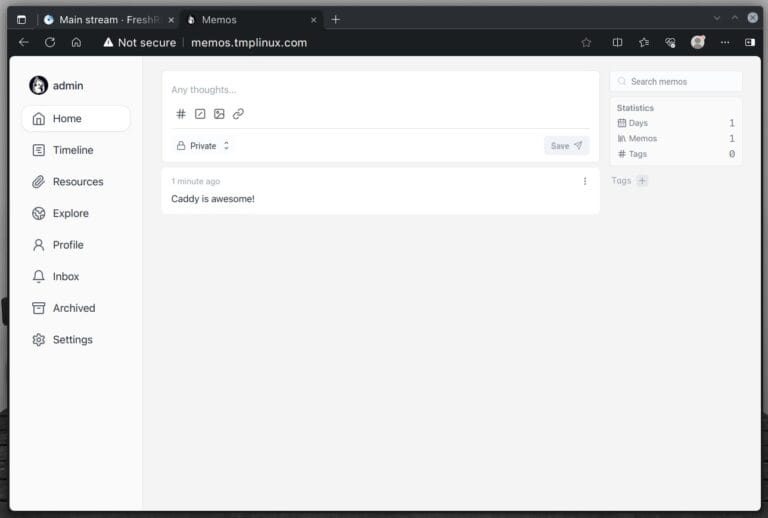Open Timeline in the sidebar

[x=72, y=150]
